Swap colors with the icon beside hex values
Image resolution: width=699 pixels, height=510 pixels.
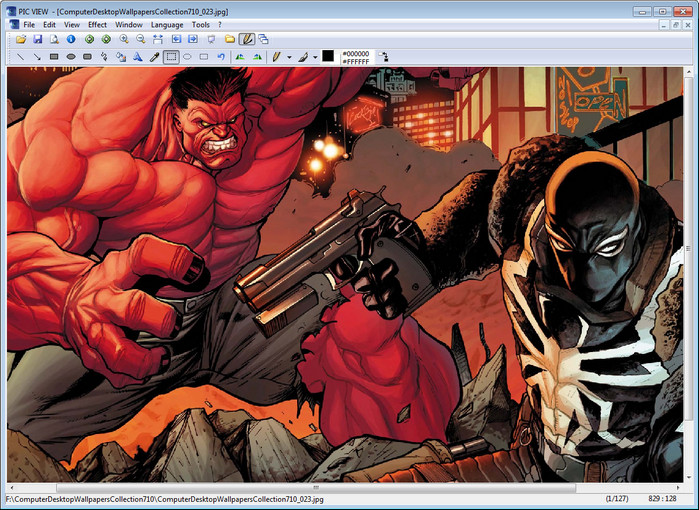[383, 57]
